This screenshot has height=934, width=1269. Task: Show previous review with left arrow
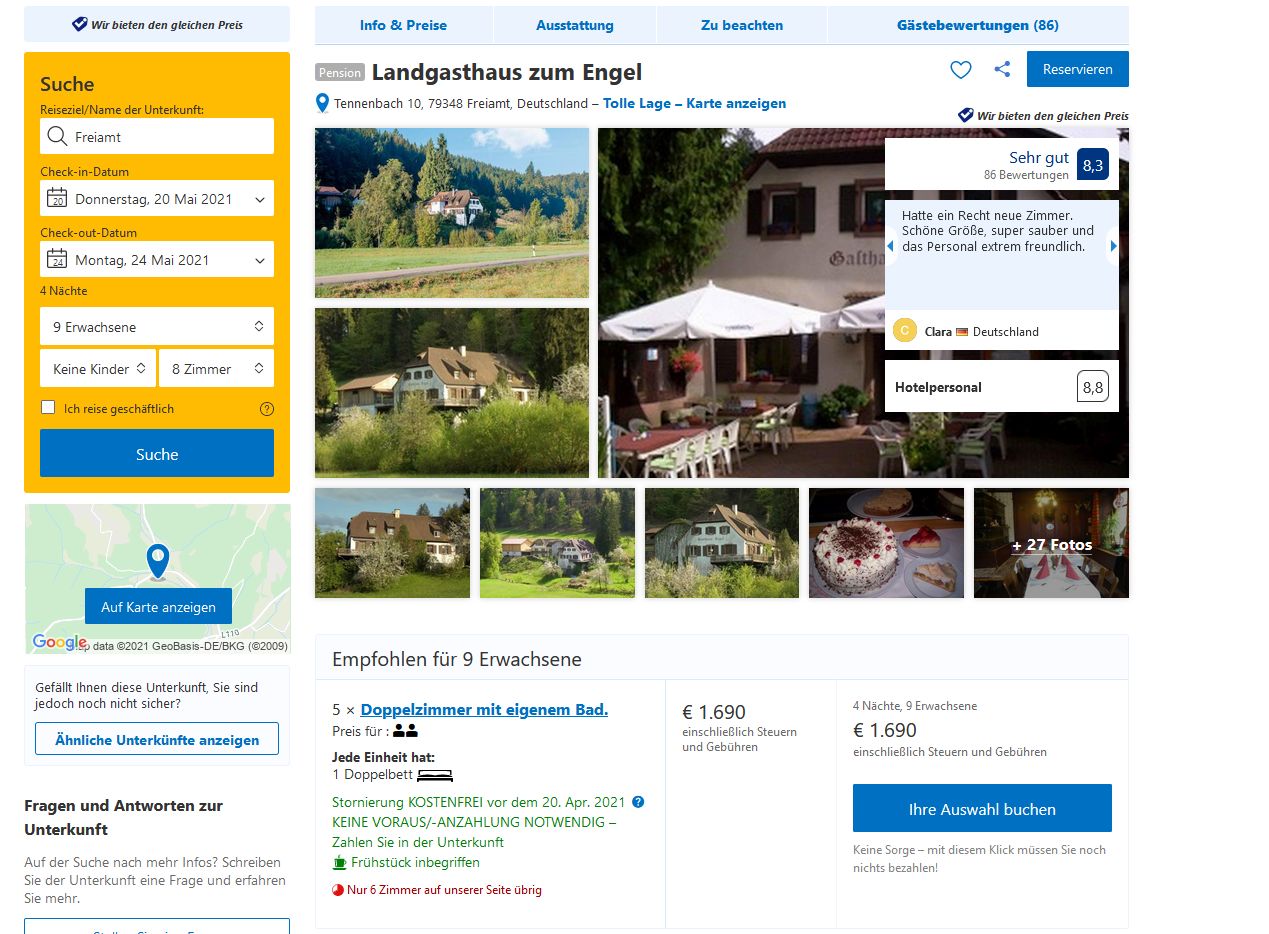point(890,246)
